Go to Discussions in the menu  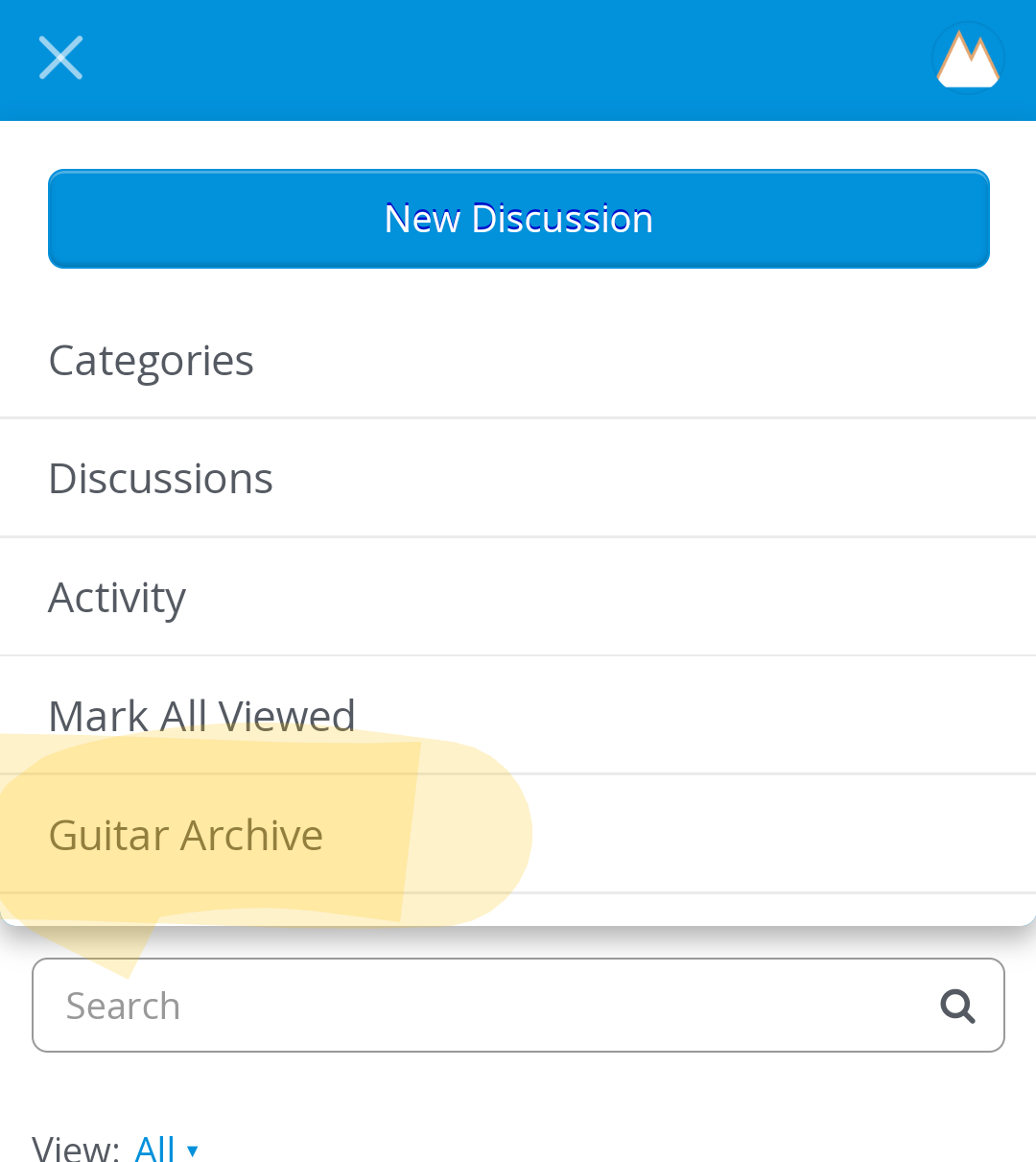point(161,479)
